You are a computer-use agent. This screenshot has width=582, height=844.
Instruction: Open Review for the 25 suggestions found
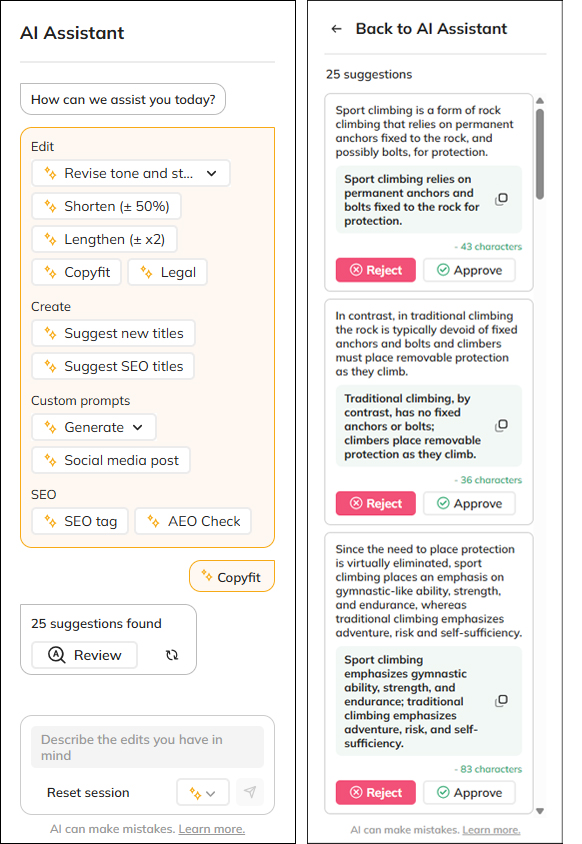click(85, 655)
